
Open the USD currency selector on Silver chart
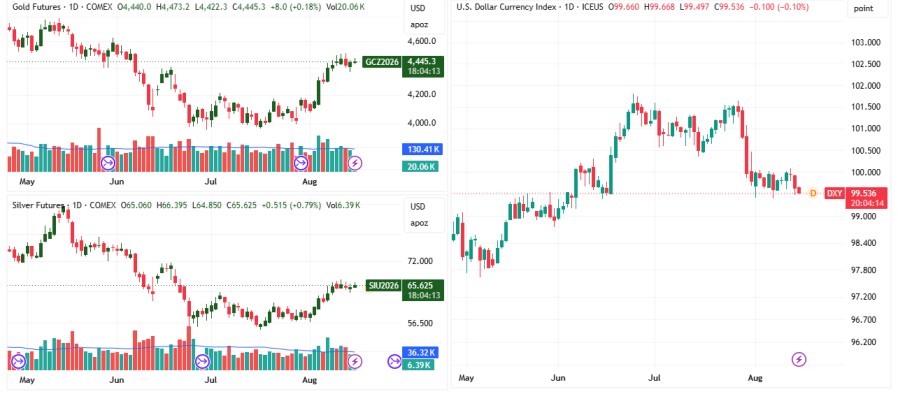tap(418, 206)
